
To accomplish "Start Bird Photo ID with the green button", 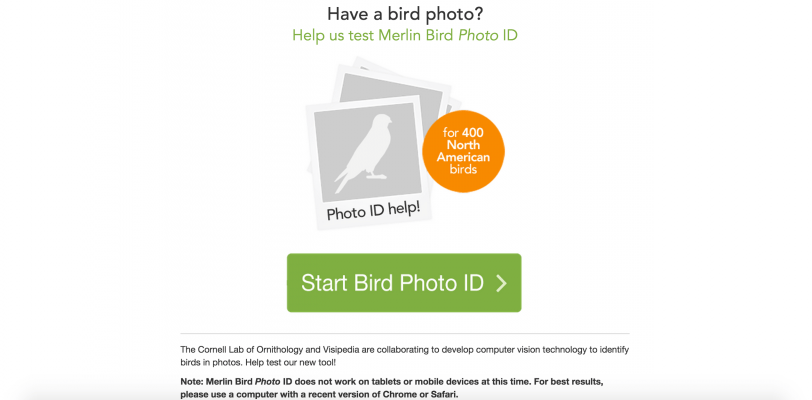I will (404, 283).
